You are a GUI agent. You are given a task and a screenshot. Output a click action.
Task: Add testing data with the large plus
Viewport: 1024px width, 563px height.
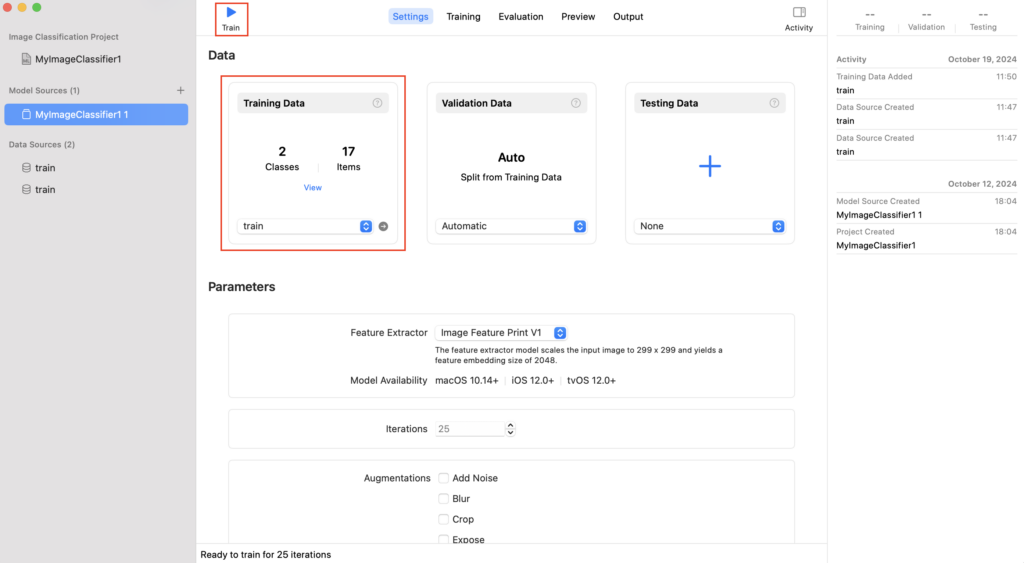coord(709,167)
